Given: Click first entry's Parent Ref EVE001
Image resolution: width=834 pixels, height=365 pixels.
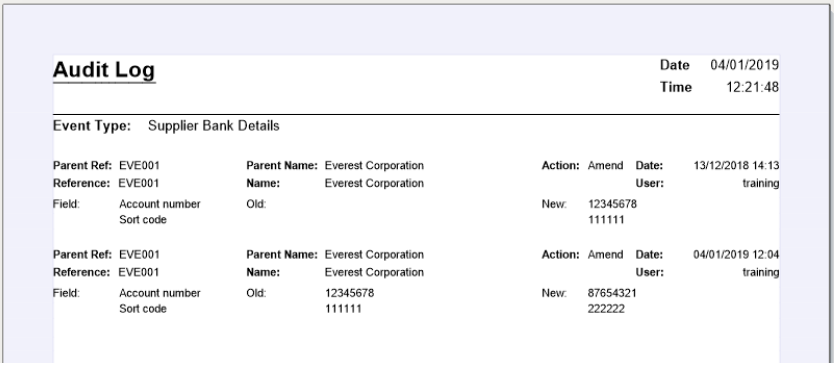Looking at the screenshot, I should coord(139,165).
